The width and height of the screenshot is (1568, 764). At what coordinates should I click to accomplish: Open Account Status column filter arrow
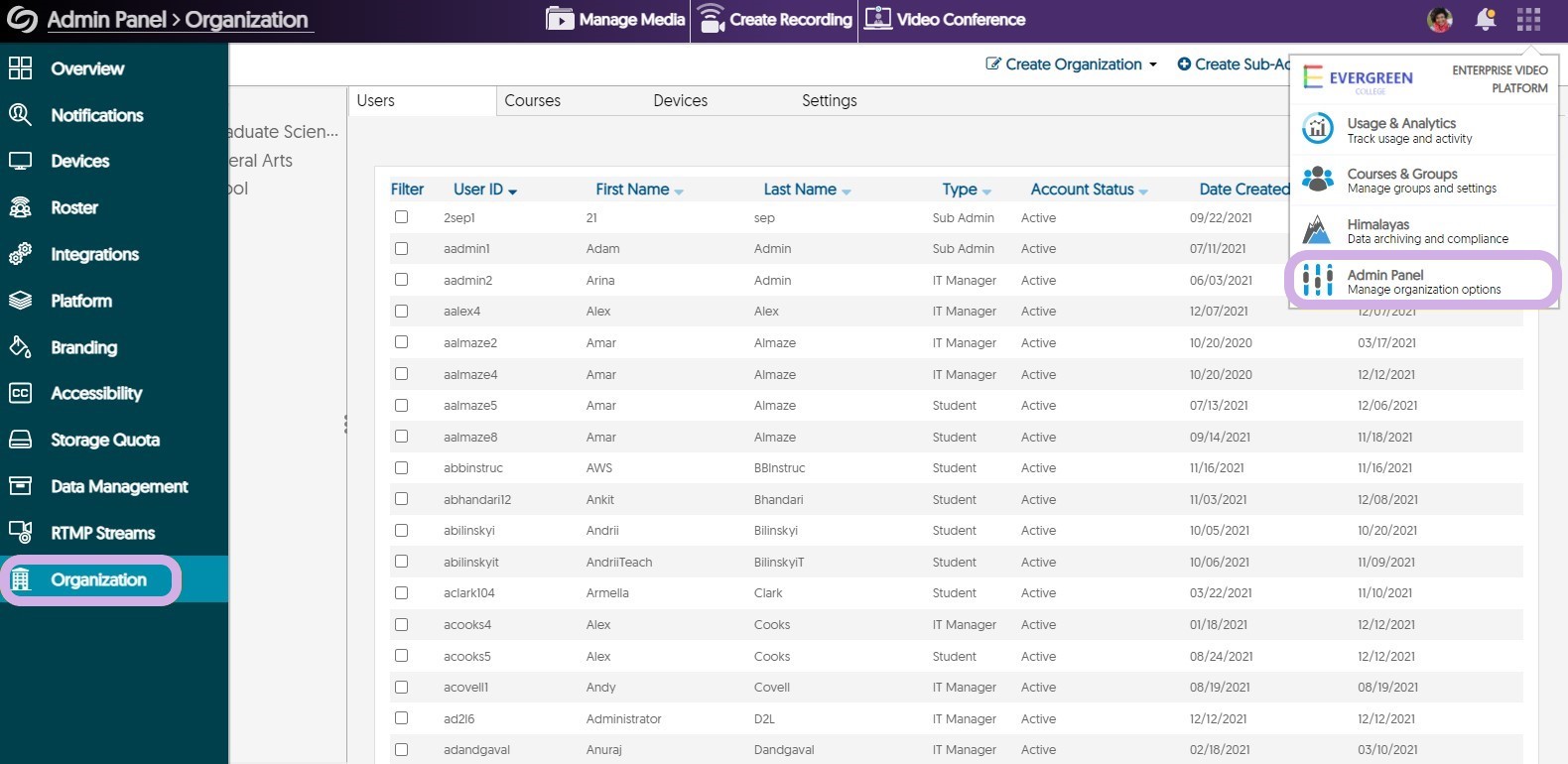(1143, 191)
